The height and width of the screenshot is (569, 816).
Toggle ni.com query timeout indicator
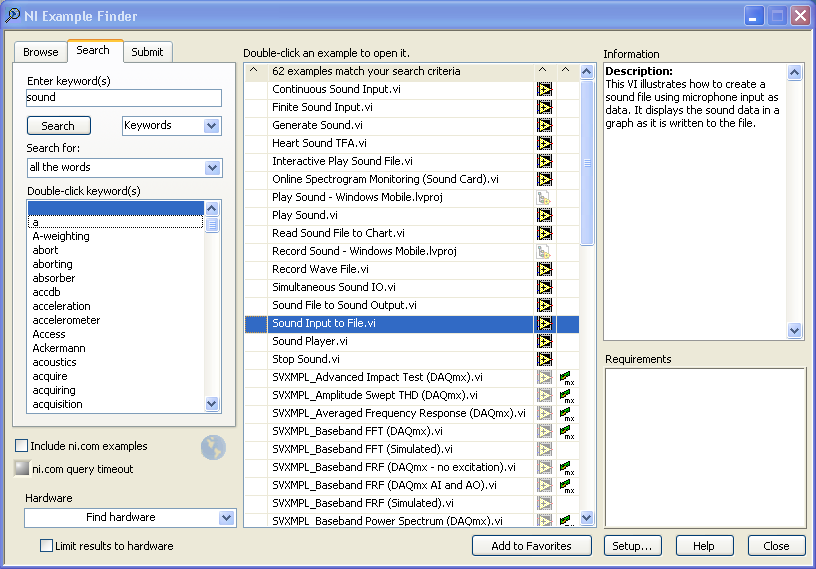tap(22, 469)
